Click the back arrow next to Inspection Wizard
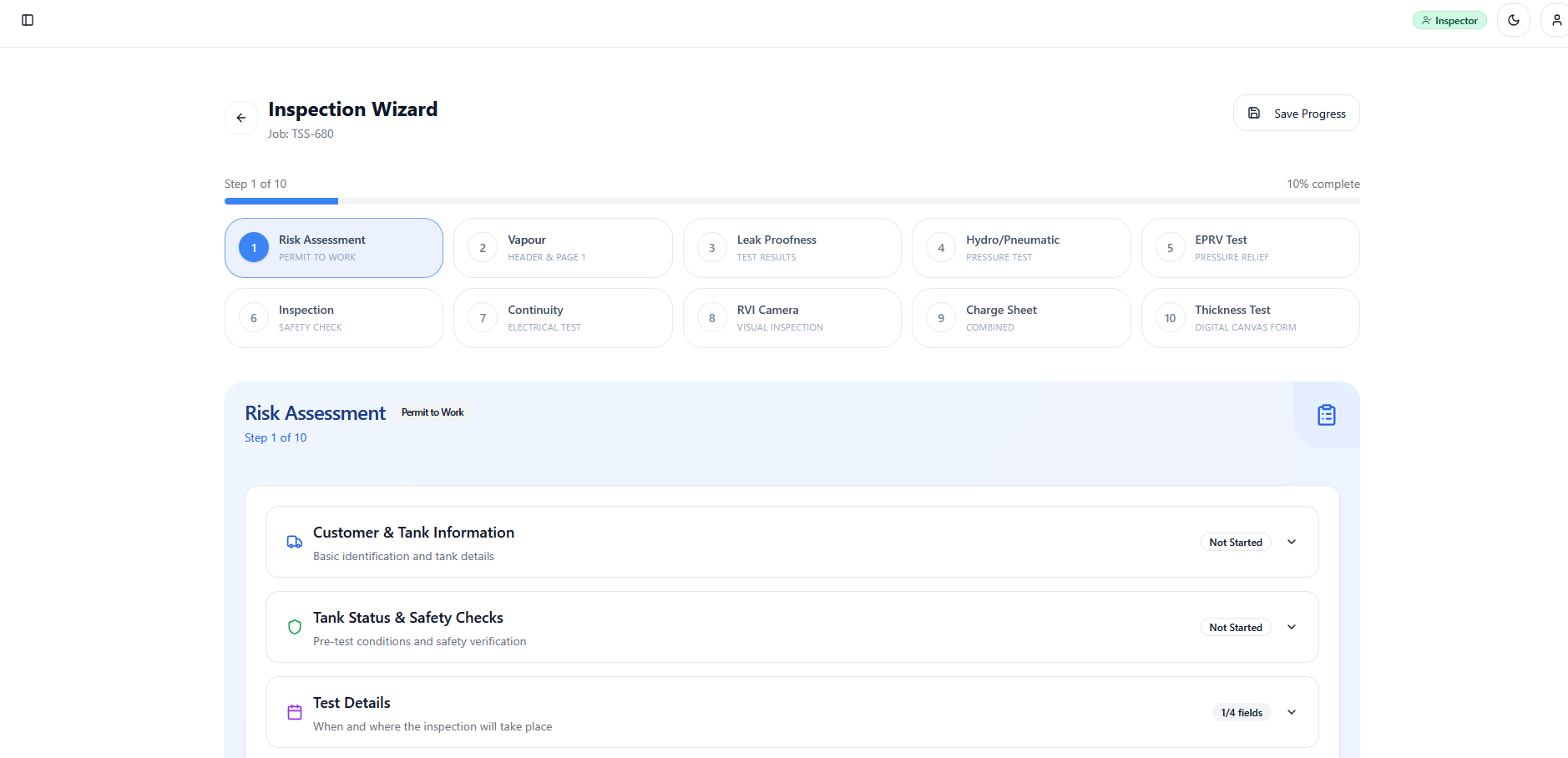Image resolution: width=1568 pixels, height=758 pixels. coord(240,118)
